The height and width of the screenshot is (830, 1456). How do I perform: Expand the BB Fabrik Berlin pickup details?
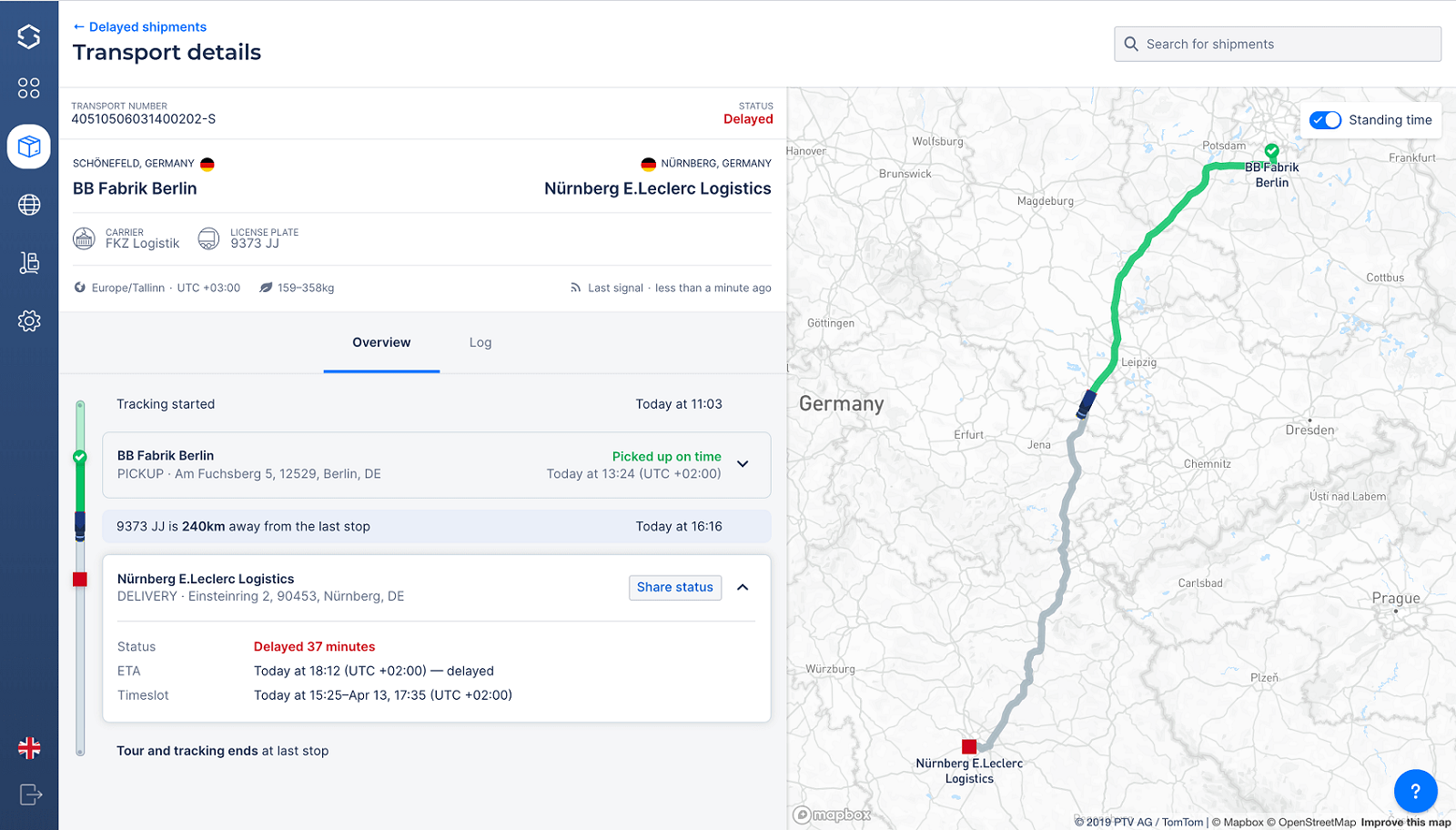(743, 464)
